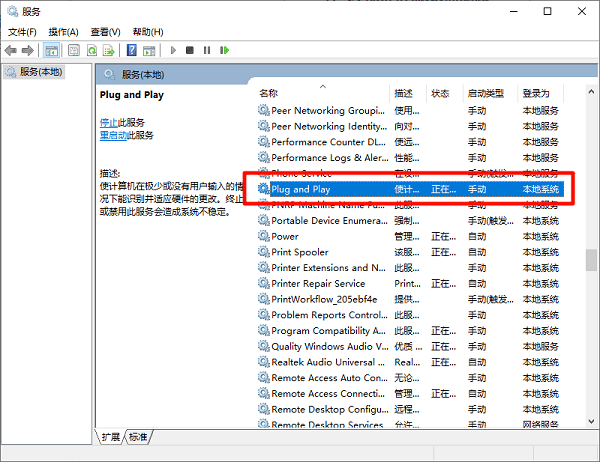The image size is (600, 462).
Task: Click the Pause Service icon
Action: click(207, 50)
